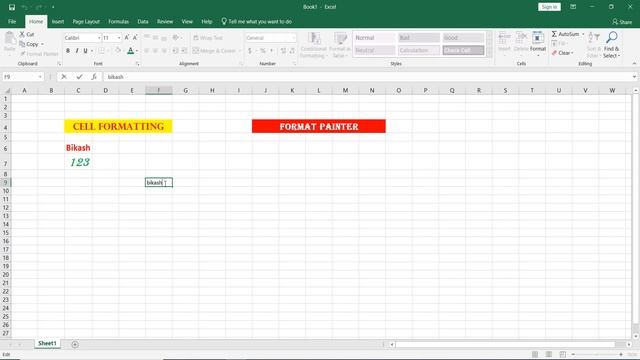This screenshot has height=360, width=640.
Task: Confirm the cell entry with the checkmark icon
Action: (x=79, y=77)
